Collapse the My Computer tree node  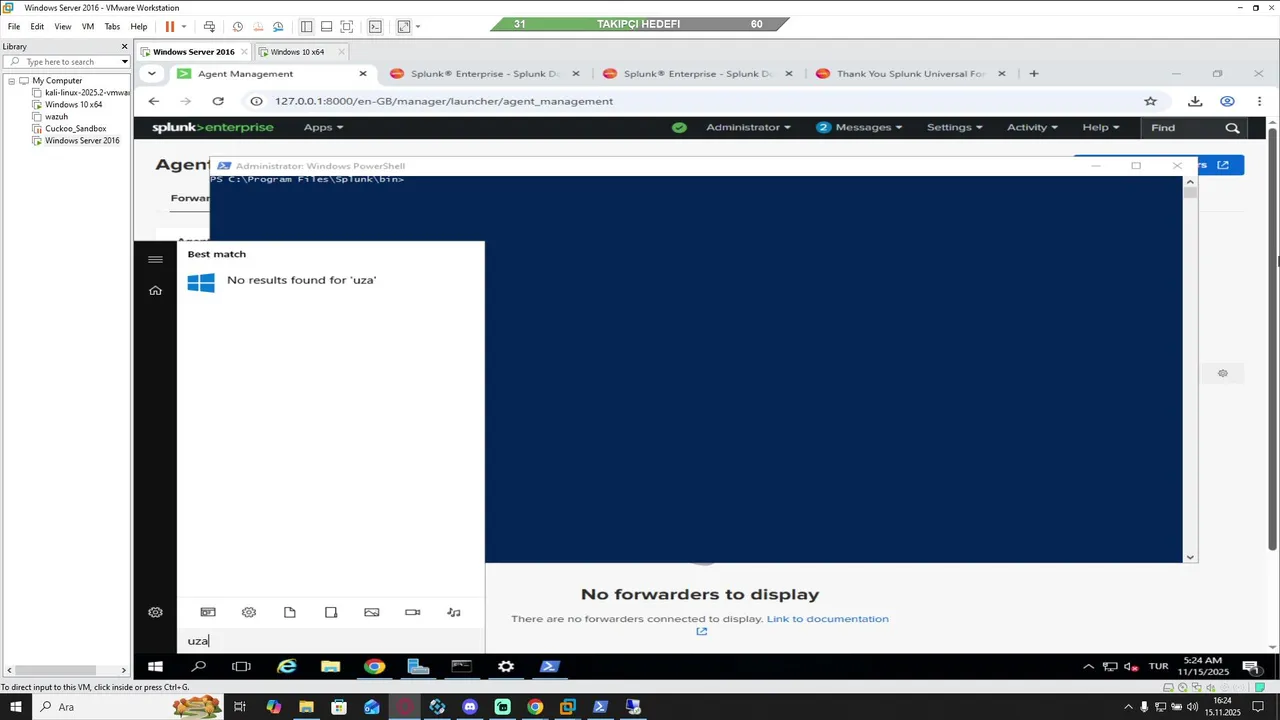coord(11,81)
